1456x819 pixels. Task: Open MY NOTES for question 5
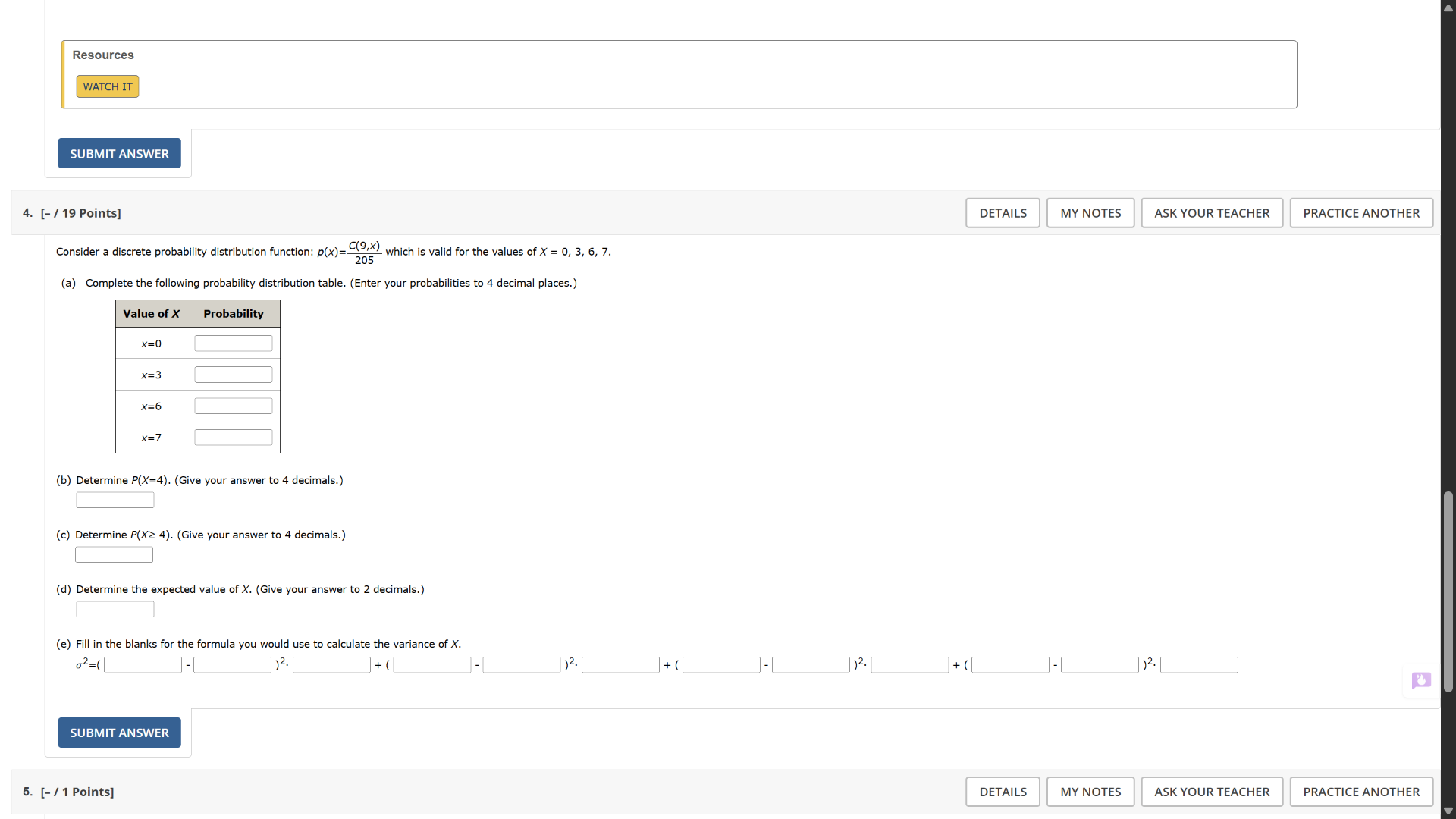1090,792
